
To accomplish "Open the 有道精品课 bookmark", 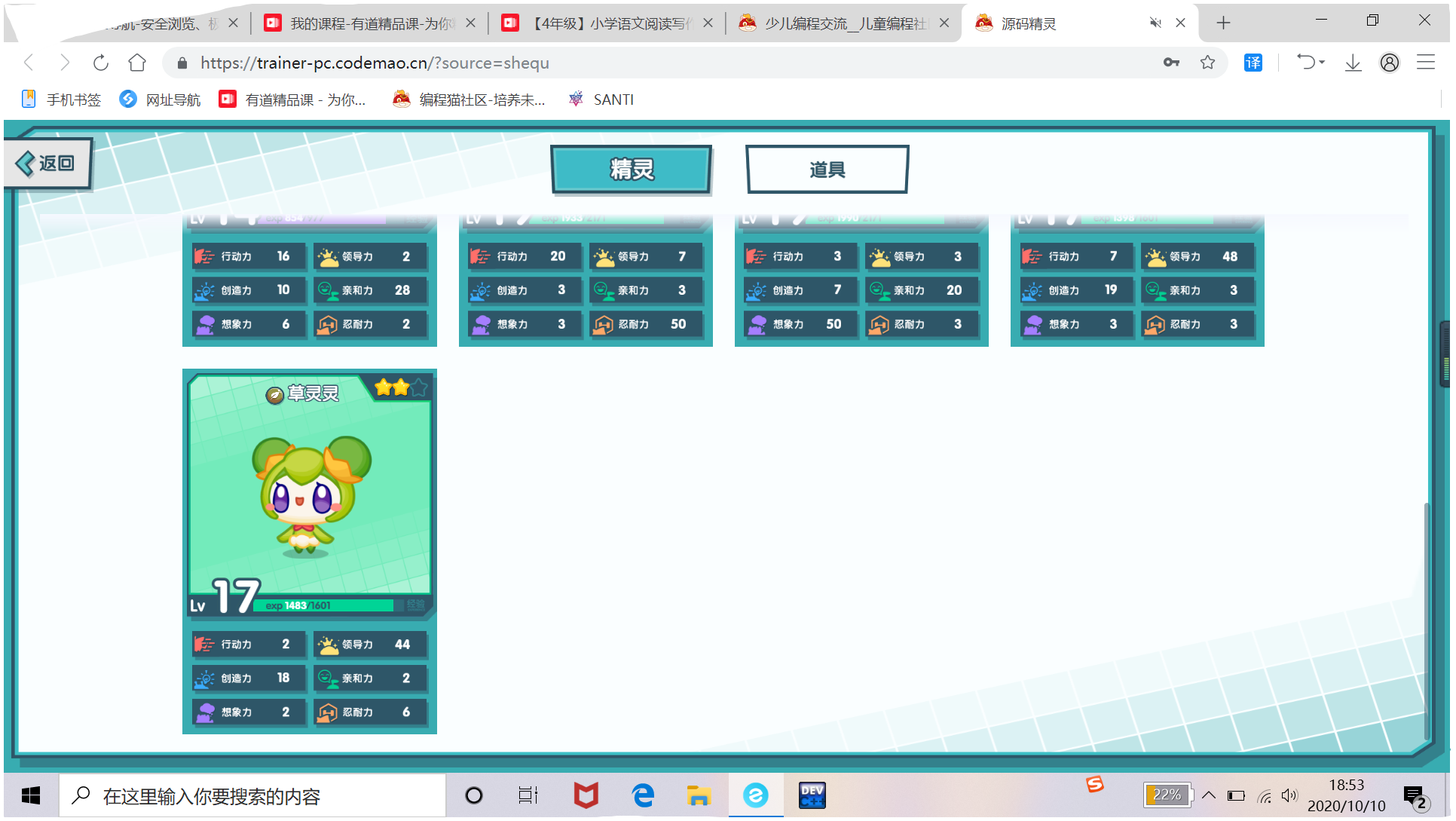I will (x=292, y=100).
